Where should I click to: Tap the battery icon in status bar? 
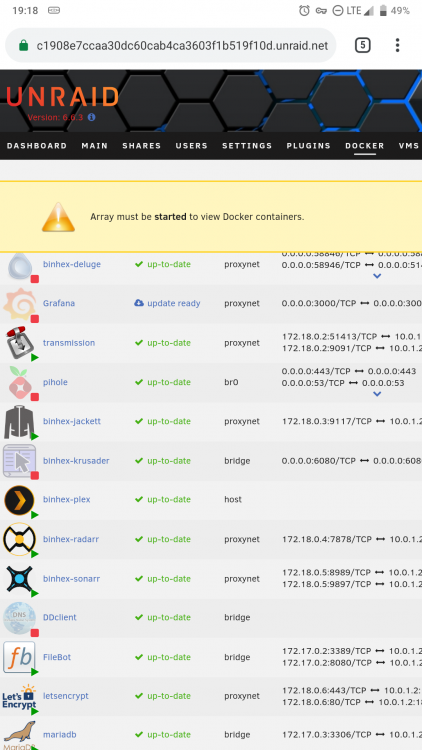click(383, 11)
